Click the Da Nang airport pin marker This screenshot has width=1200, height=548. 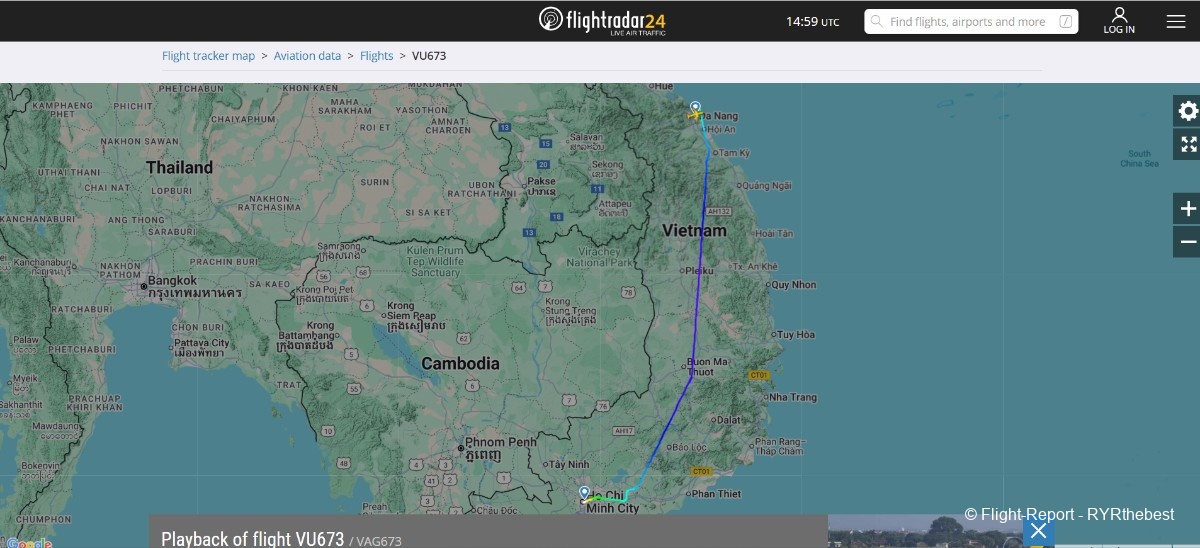(x=695, y=106)
